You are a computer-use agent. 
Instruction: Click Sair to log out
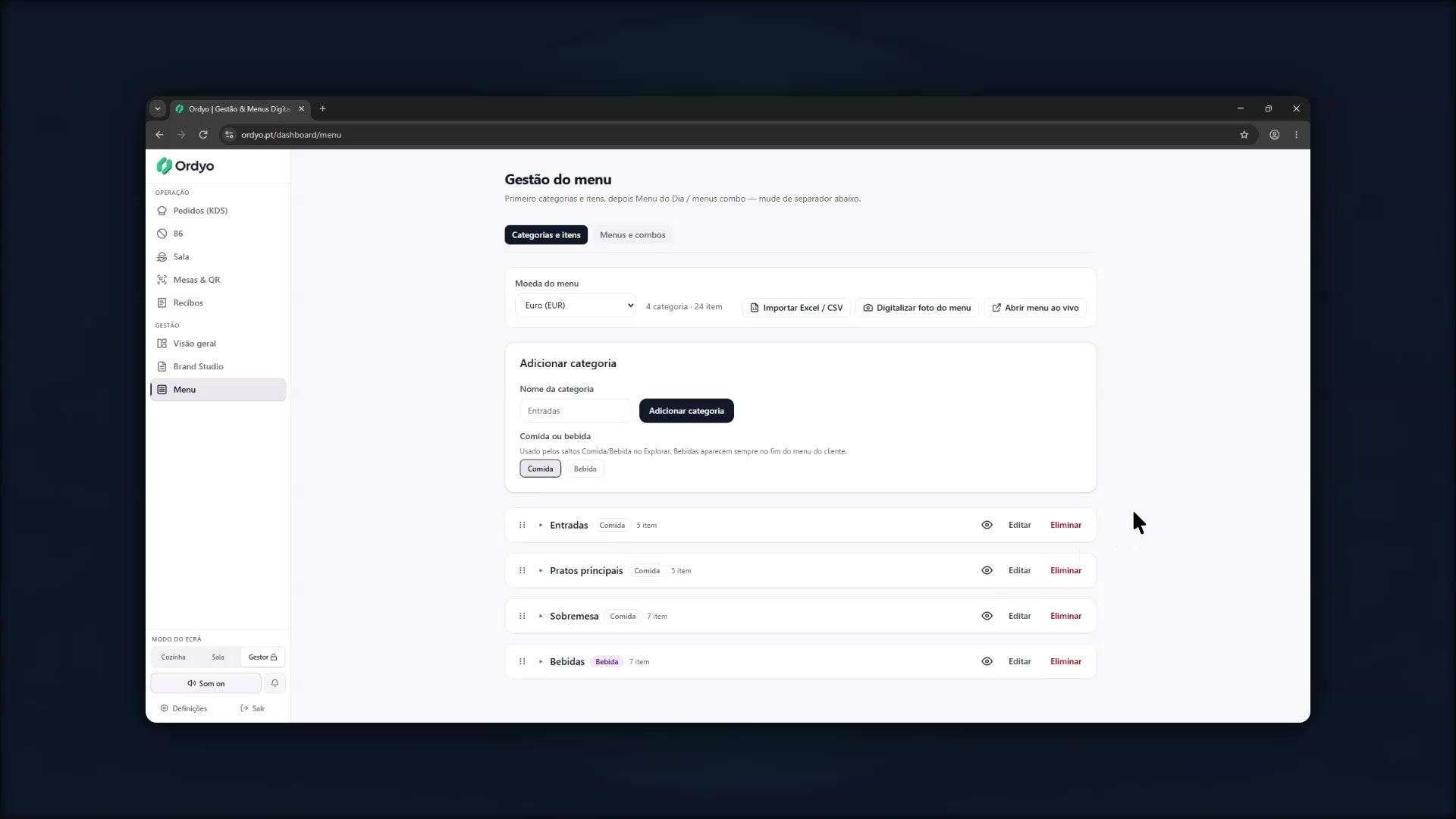tap(253, 708)
